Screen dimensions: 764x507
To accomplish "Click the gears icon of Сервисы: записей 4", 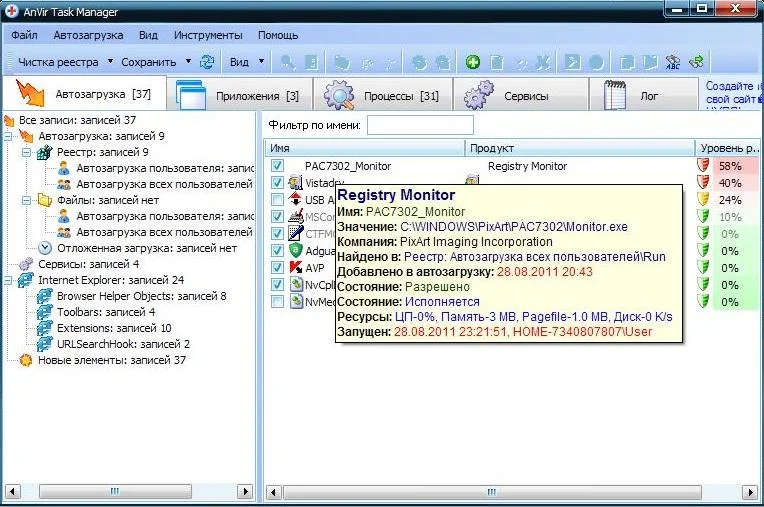I will tap(26, 264).
